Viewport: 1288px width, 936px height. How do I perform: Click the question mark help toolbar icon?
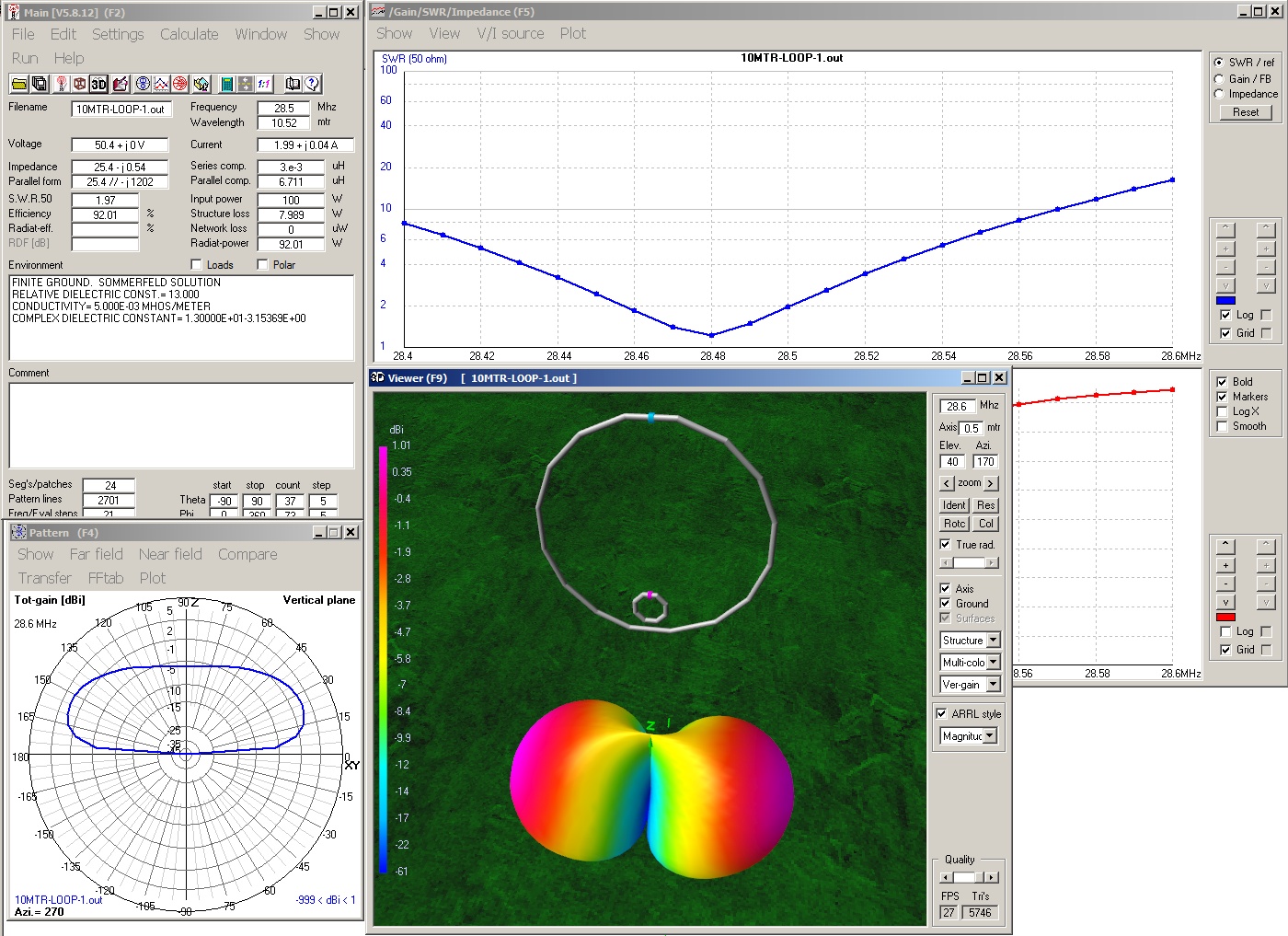313,84
